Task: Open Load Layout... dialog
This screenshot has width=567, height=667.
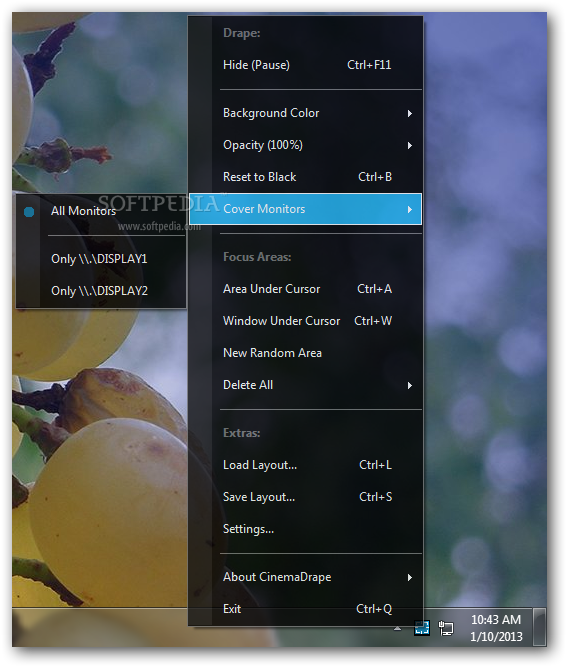Action: (x=305, y=465)
